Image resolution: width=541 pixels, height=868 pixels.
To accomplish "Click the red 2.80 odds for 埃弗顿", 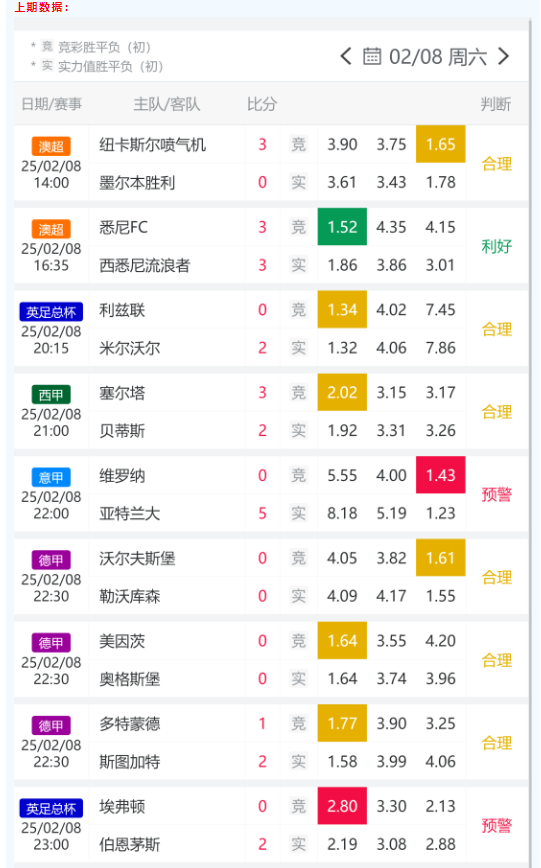I will (x=342, y=806).
